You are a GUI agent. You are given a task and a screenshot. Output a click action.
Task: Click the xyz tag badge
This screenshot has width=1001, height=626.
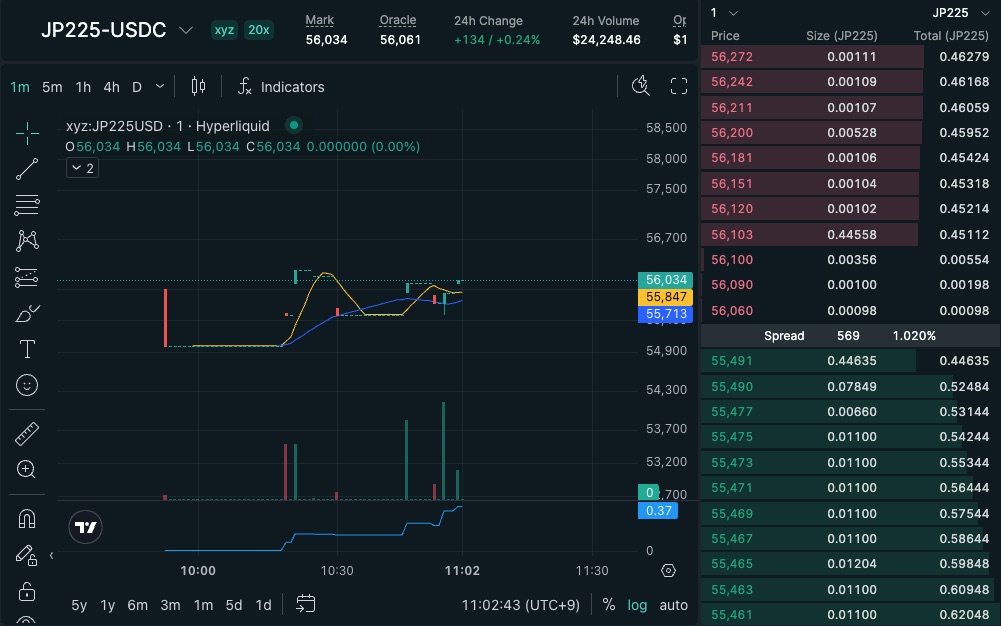224,30
